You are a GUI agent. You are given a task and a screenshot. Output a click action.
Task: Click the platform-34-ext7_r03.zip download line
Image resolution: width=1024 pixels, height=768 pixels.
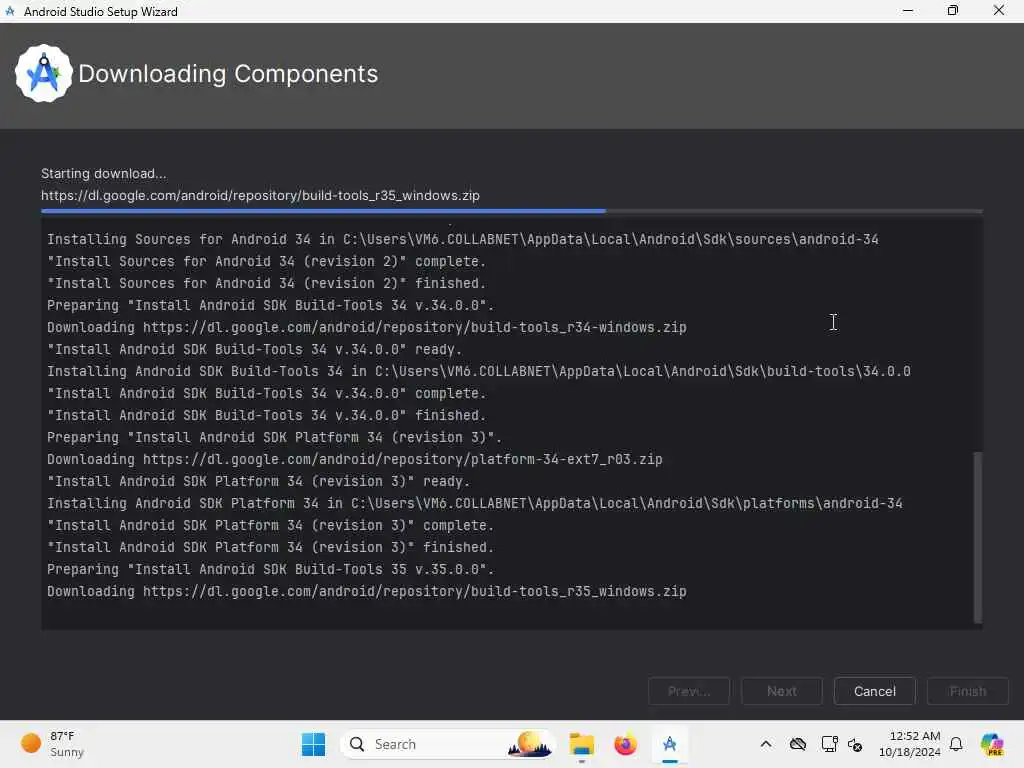tap(355, 459)
